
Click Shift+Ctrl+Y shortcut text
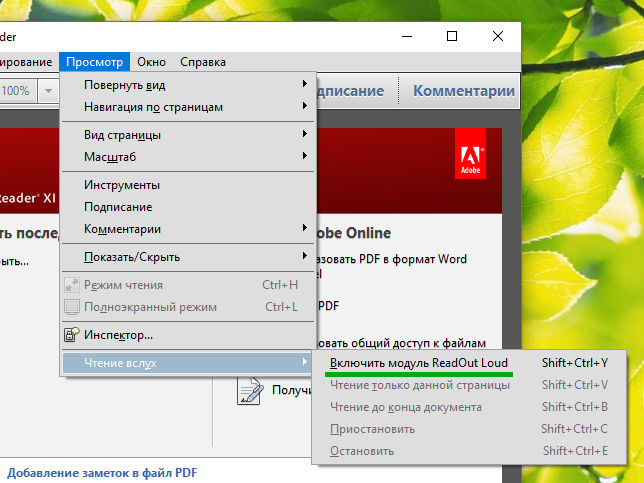[575, 363]
